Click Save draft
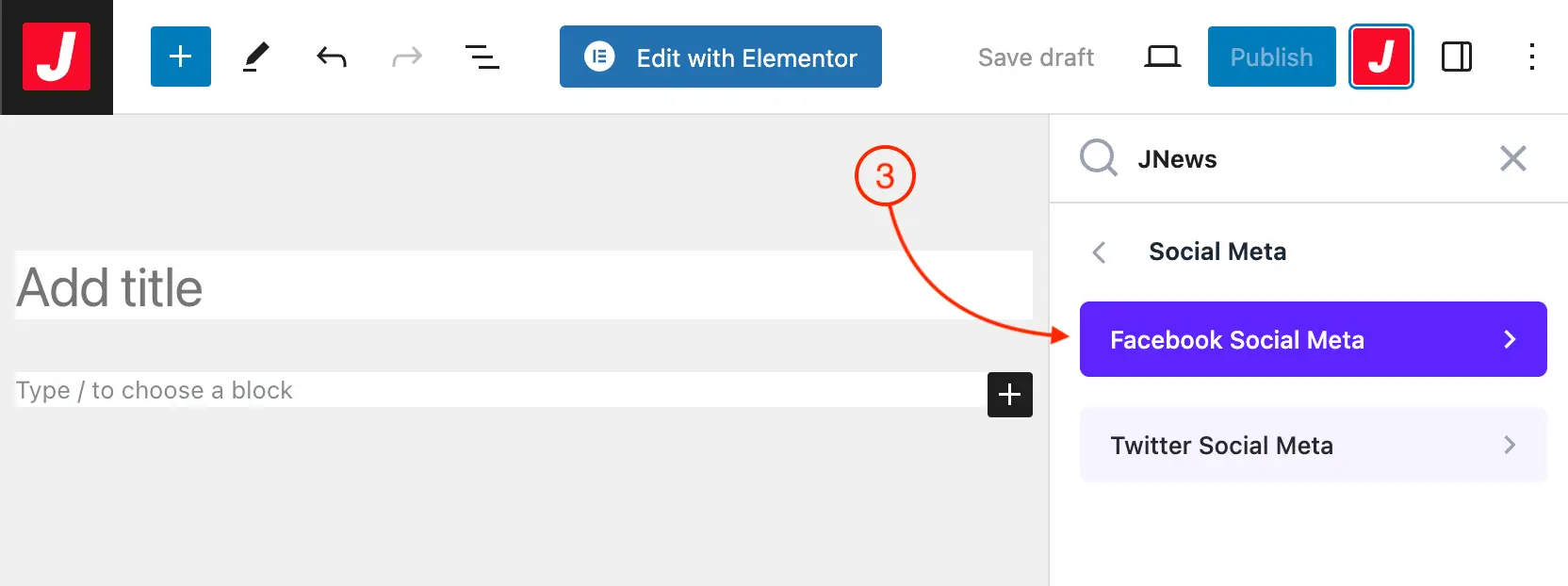This screenshot has width=1568, height=586. click(1036, 57)
